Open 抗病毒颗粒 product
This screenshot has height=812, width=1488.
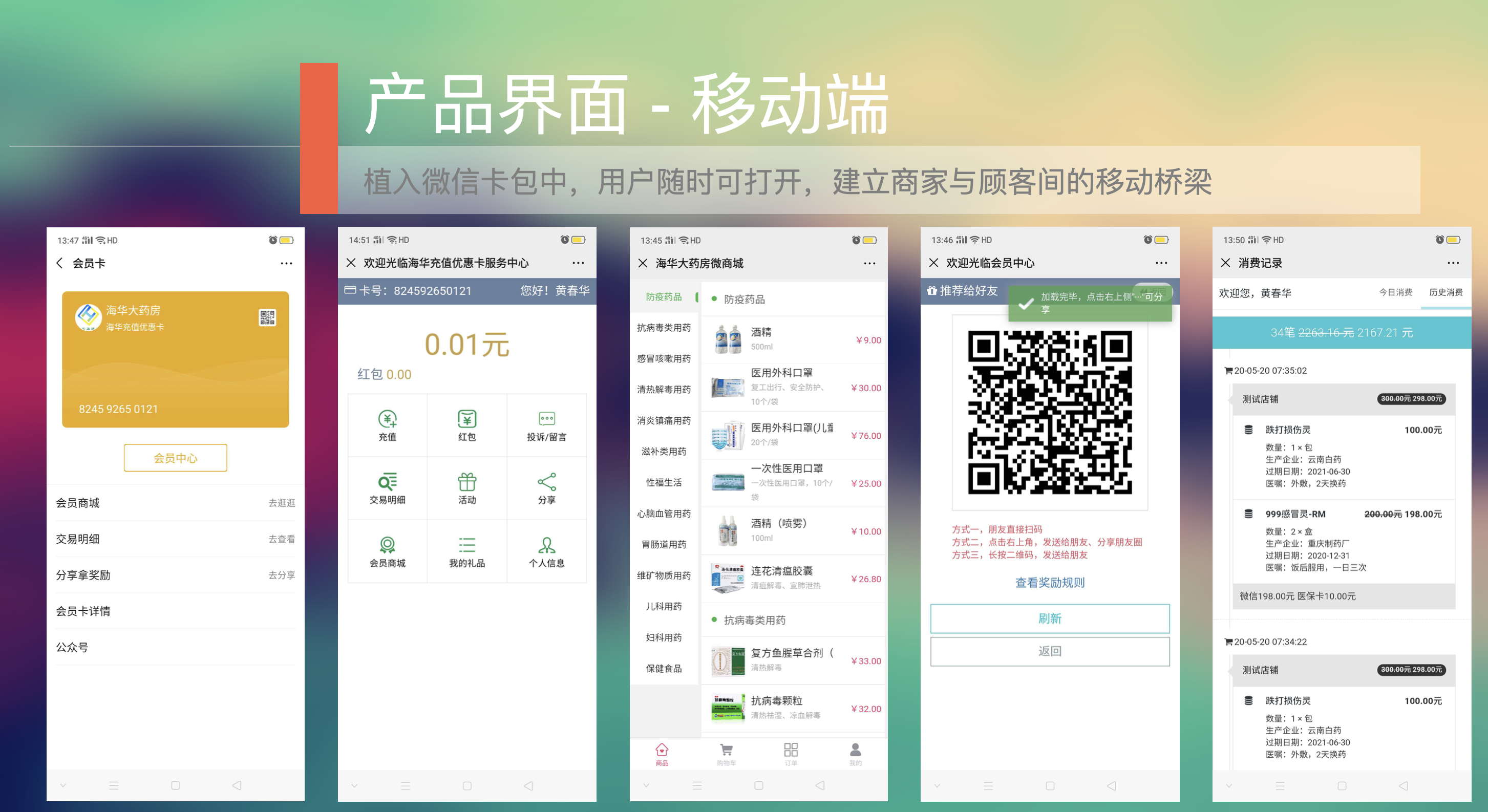point(794,709)
